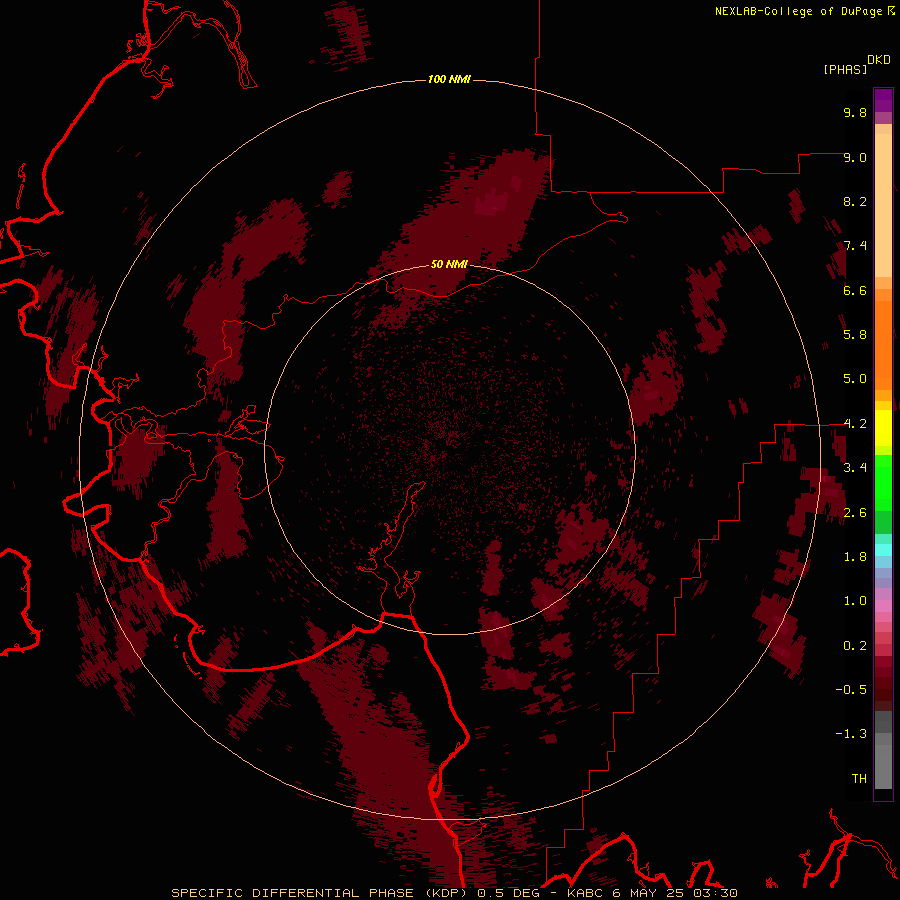Screen dimensions: 900x900
Task: Click the cyan segment of the color bar
Action: click(x=883, y=550)
